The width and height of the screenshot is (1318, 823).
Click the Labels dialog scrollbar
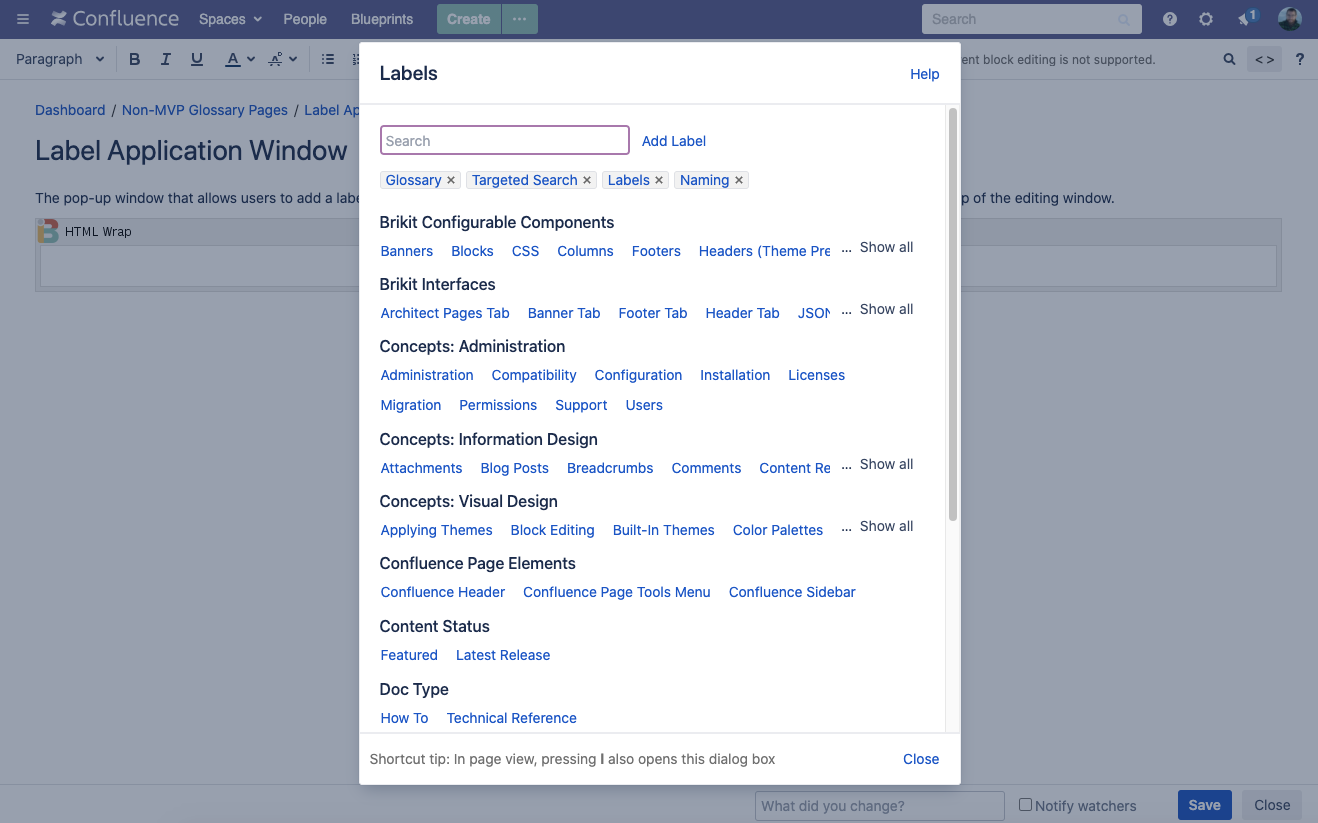pyautogui.click(x=953, y=314)
